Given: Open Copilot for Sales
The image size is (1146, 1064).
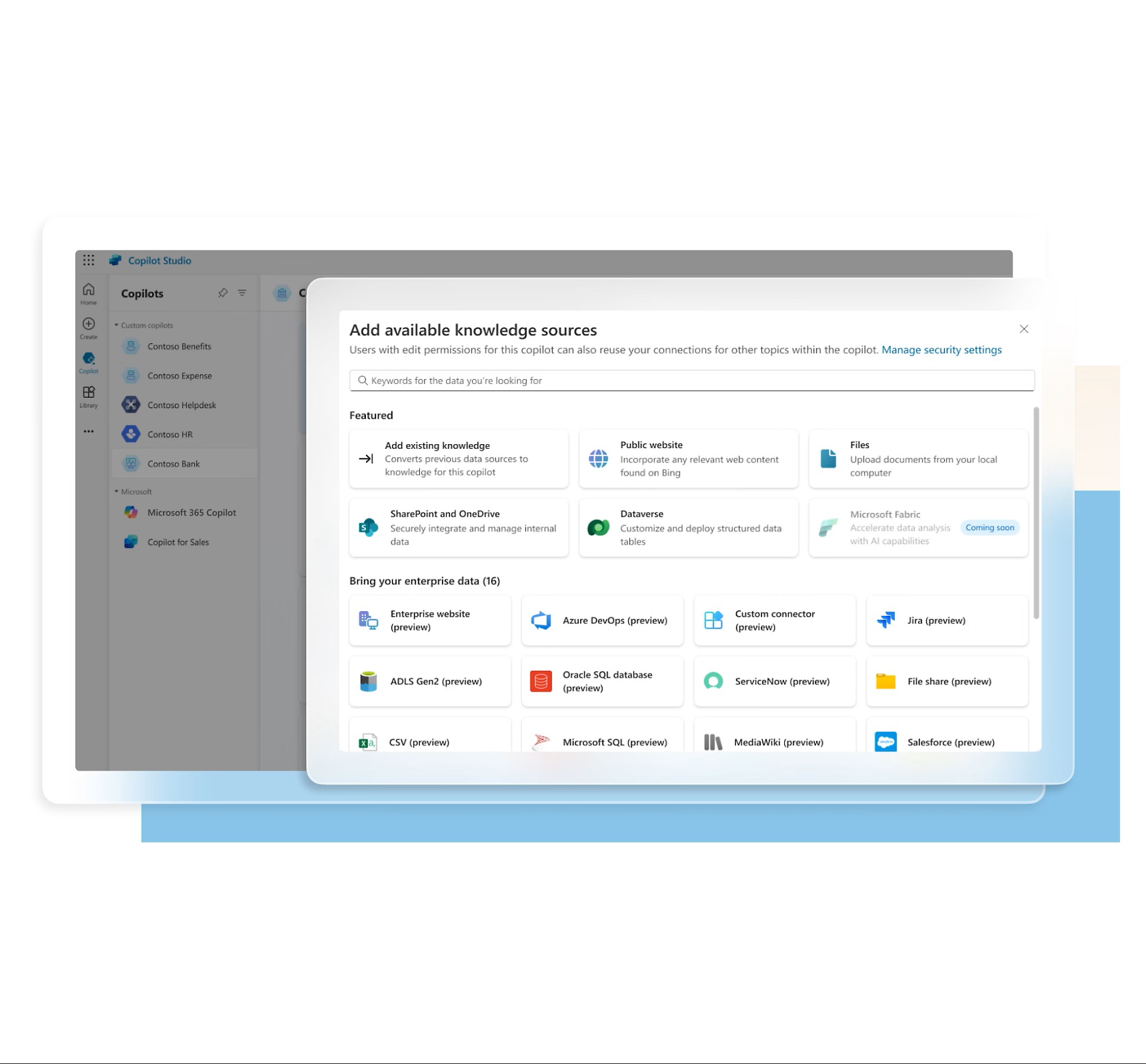Looking at the screenshot, I should pos(184,542).
